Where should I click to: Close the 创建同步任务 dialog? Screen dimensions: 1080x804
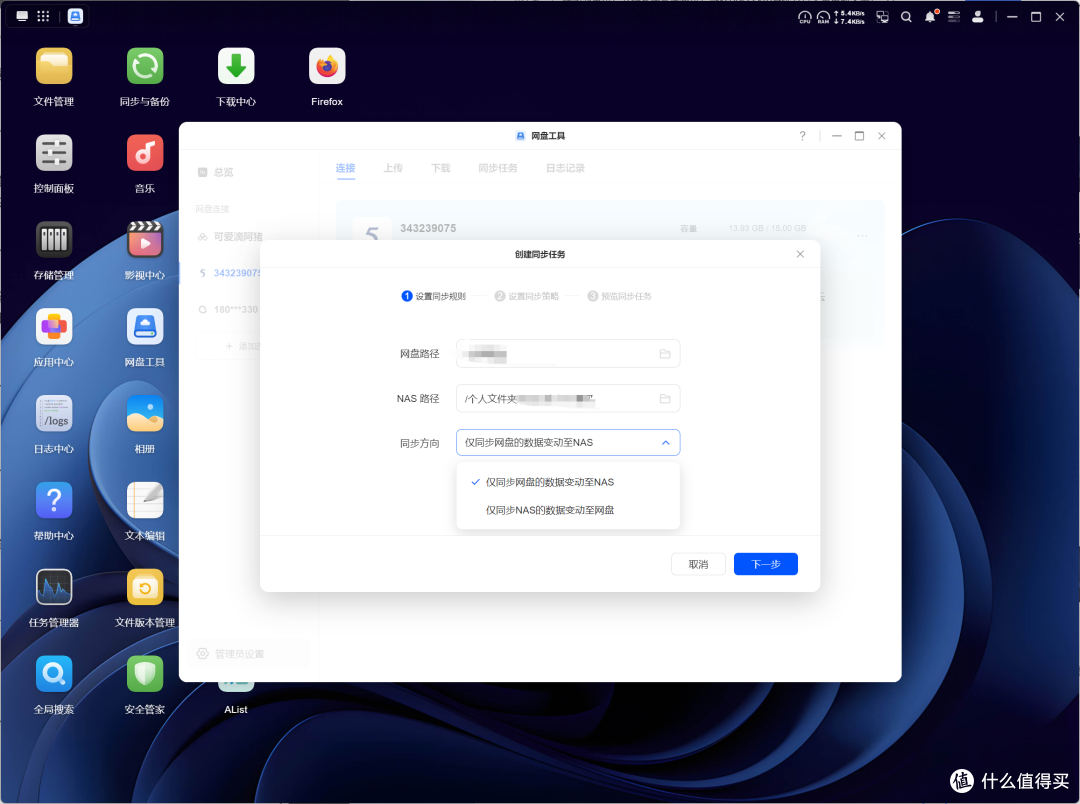[x=800, y=254]
